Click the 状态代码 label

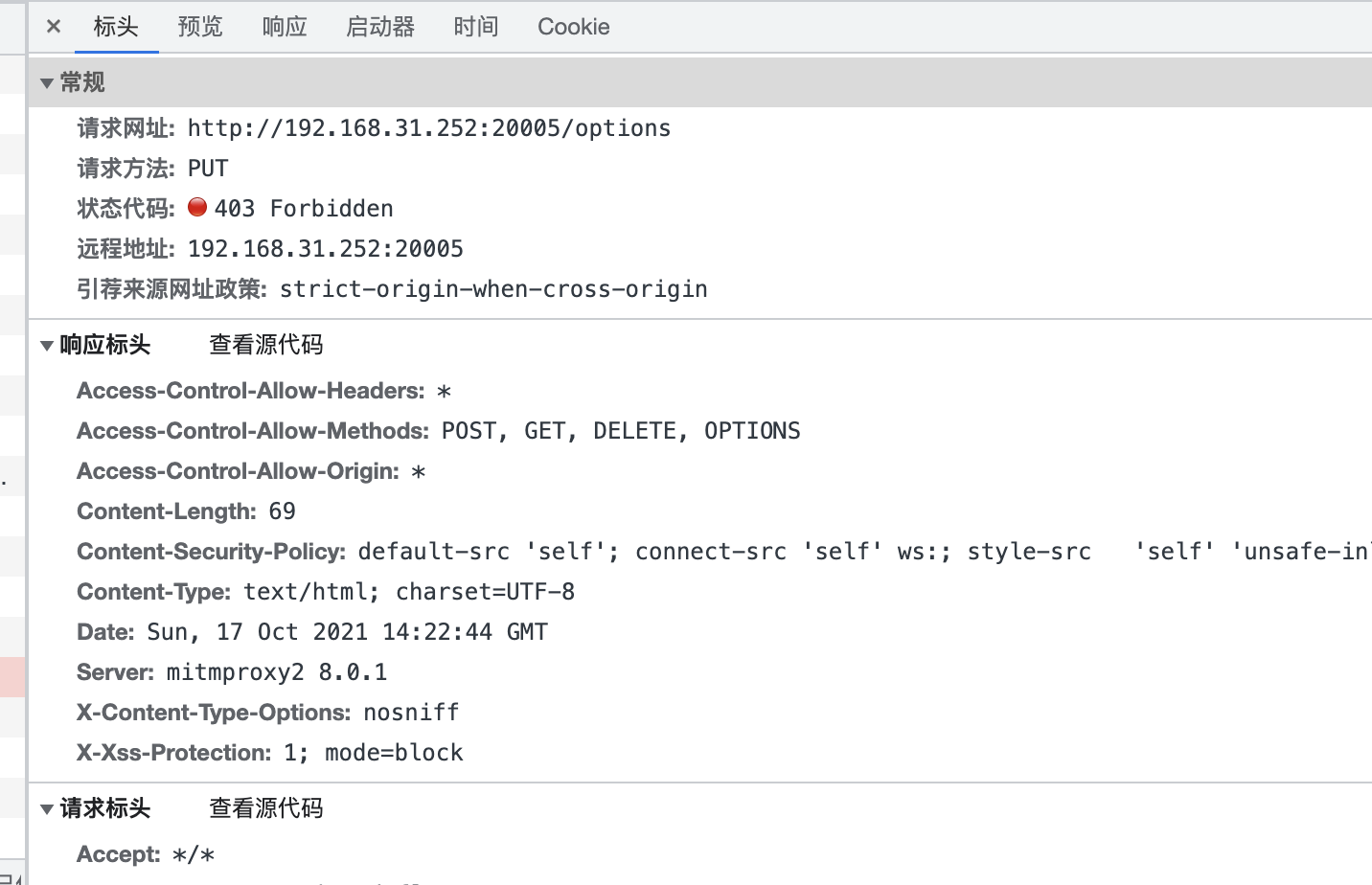pyautogui.click(x=126, y=209)
